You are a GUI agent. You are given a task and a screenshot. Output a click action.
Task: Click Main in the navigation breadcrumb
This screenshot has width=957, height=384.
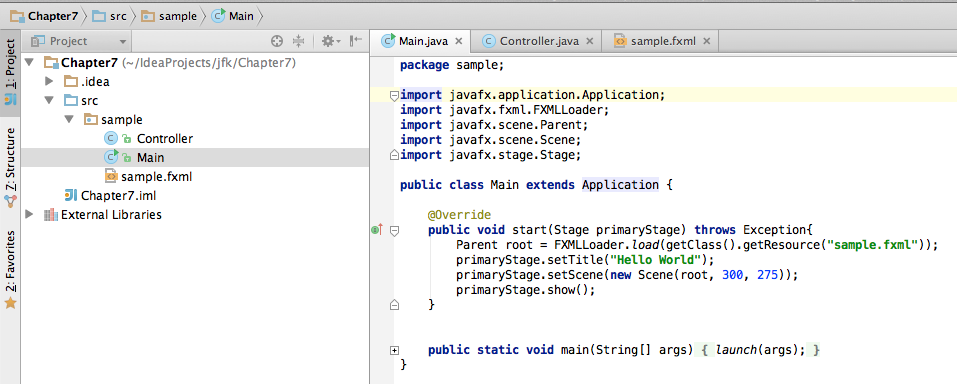232,16
